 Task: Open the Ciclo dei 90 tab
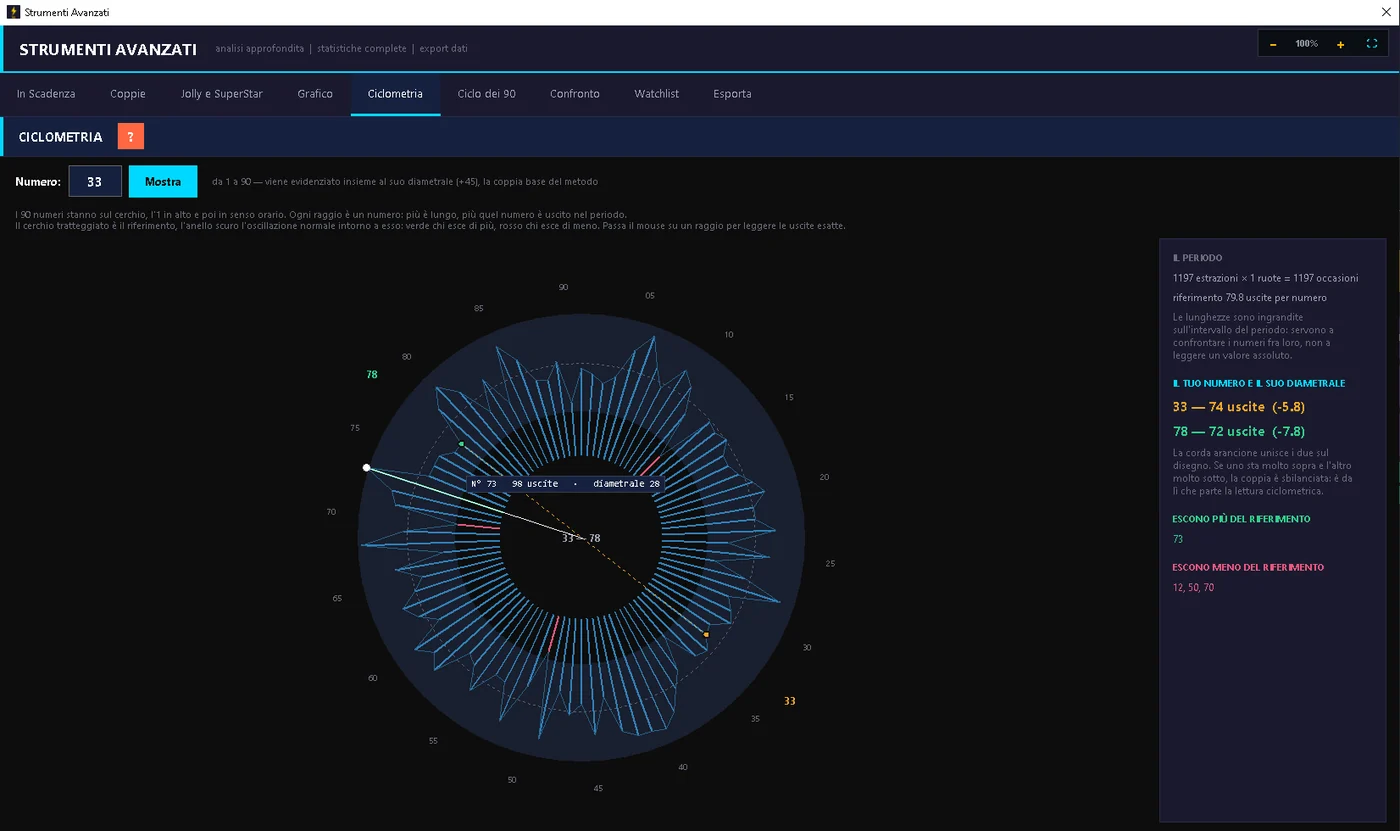tap(487, 94)
